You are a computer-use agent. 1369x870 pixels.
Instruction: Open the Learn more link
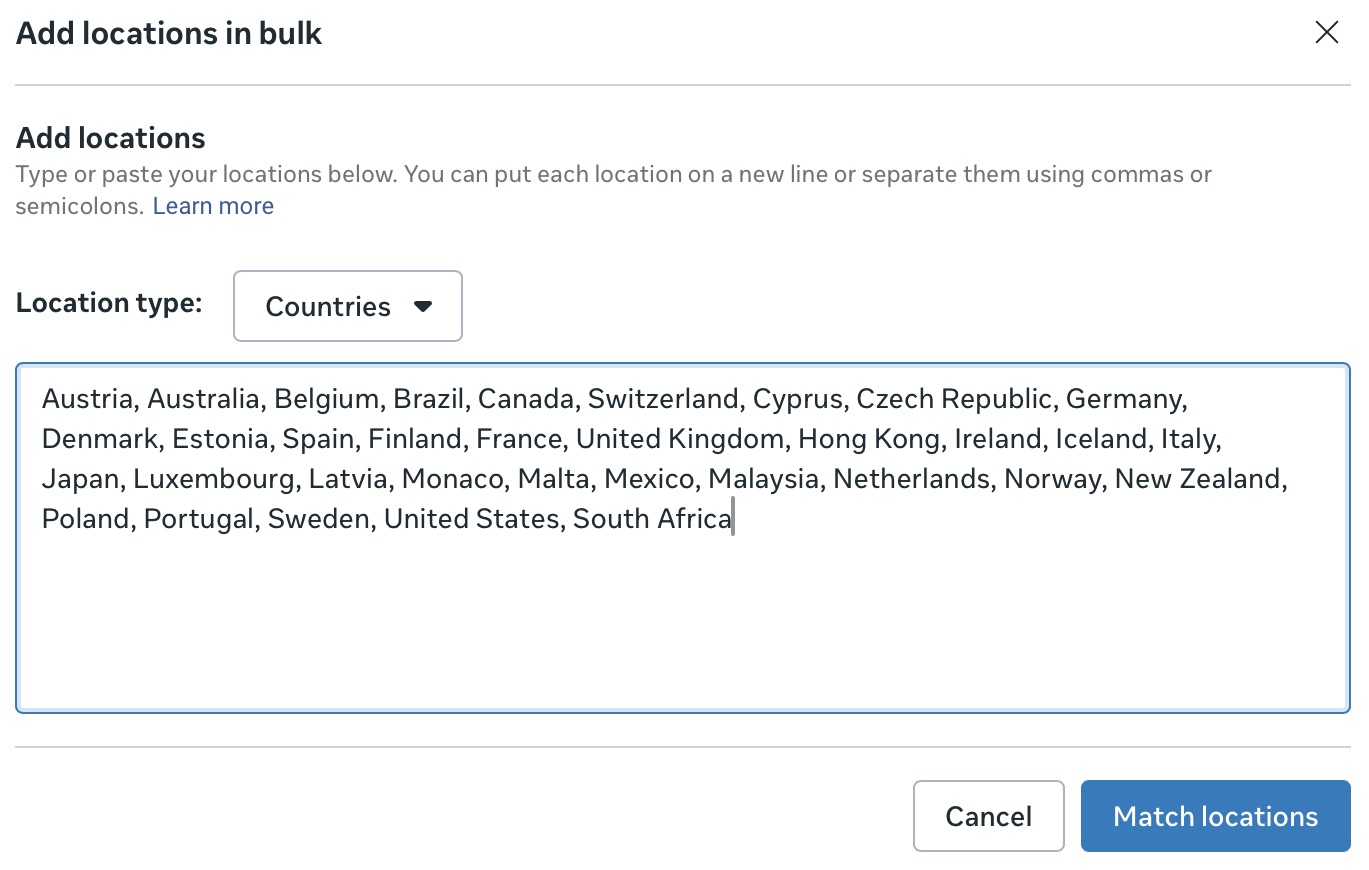click(212, 205)
